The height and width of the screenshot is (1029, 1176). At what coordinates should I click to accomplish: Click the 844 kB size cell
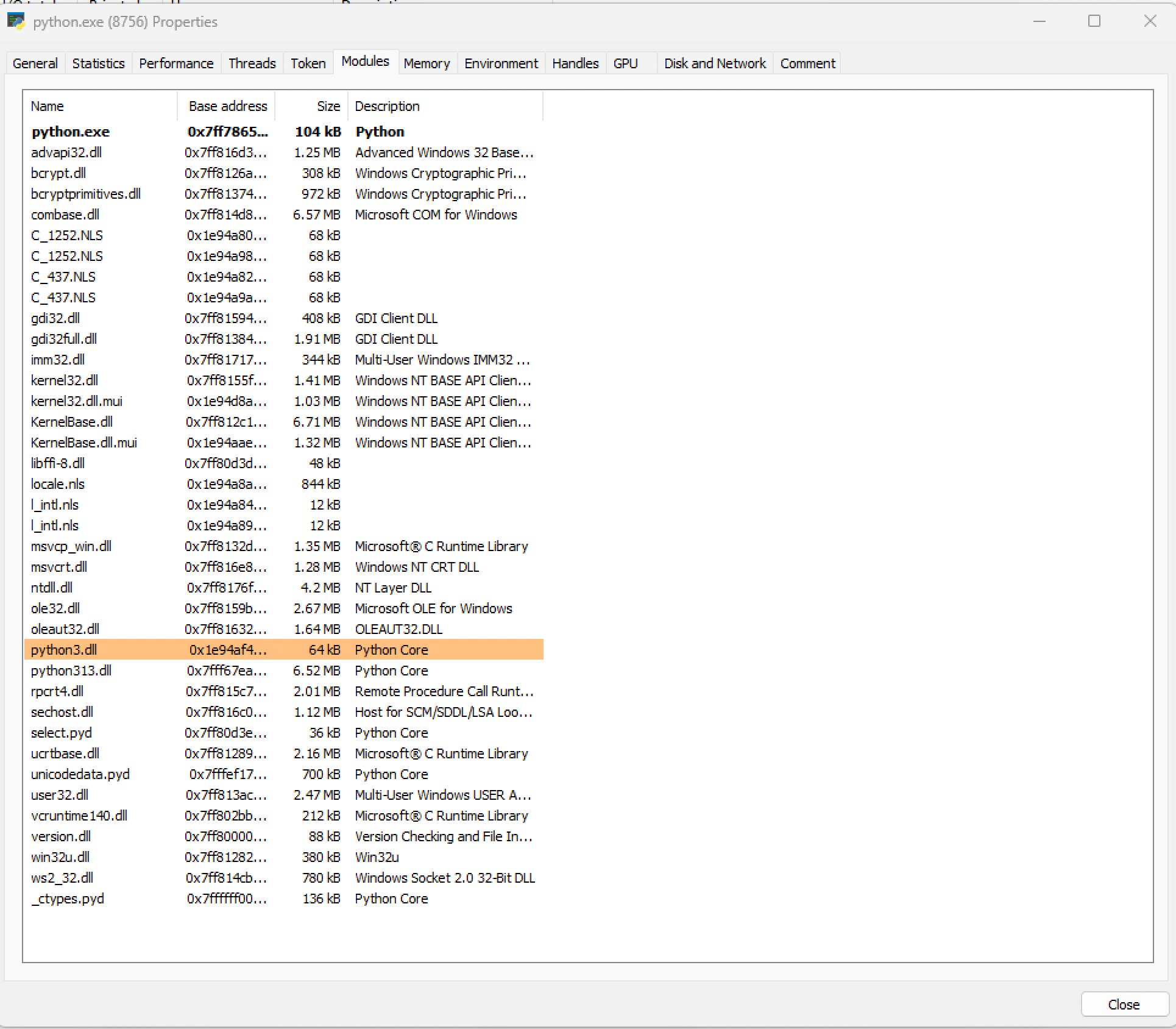[x=321, y=484]
